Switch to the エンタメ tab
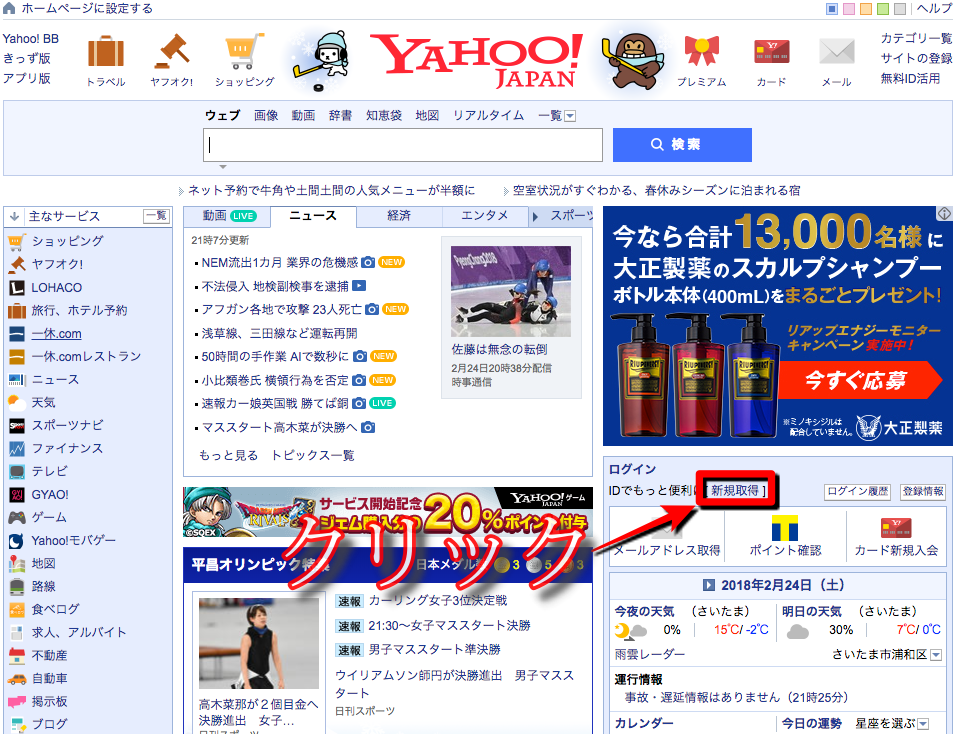Viewport: 958px width, 734px height. 484,216
